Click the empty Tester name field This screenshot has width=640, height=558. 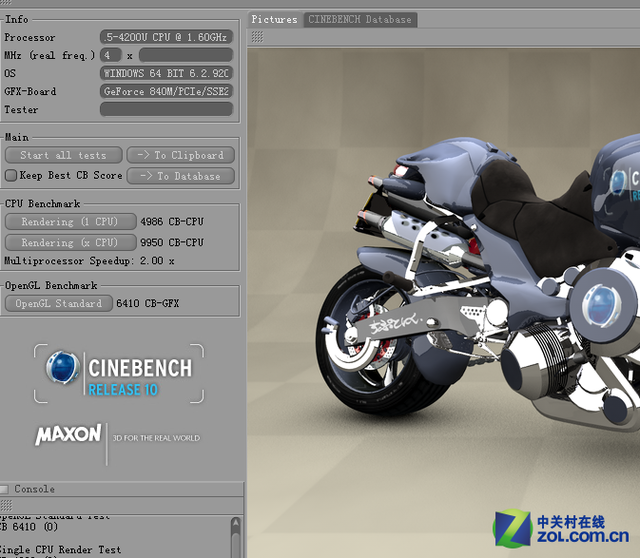pyautogui.click(x=167, y=109)
